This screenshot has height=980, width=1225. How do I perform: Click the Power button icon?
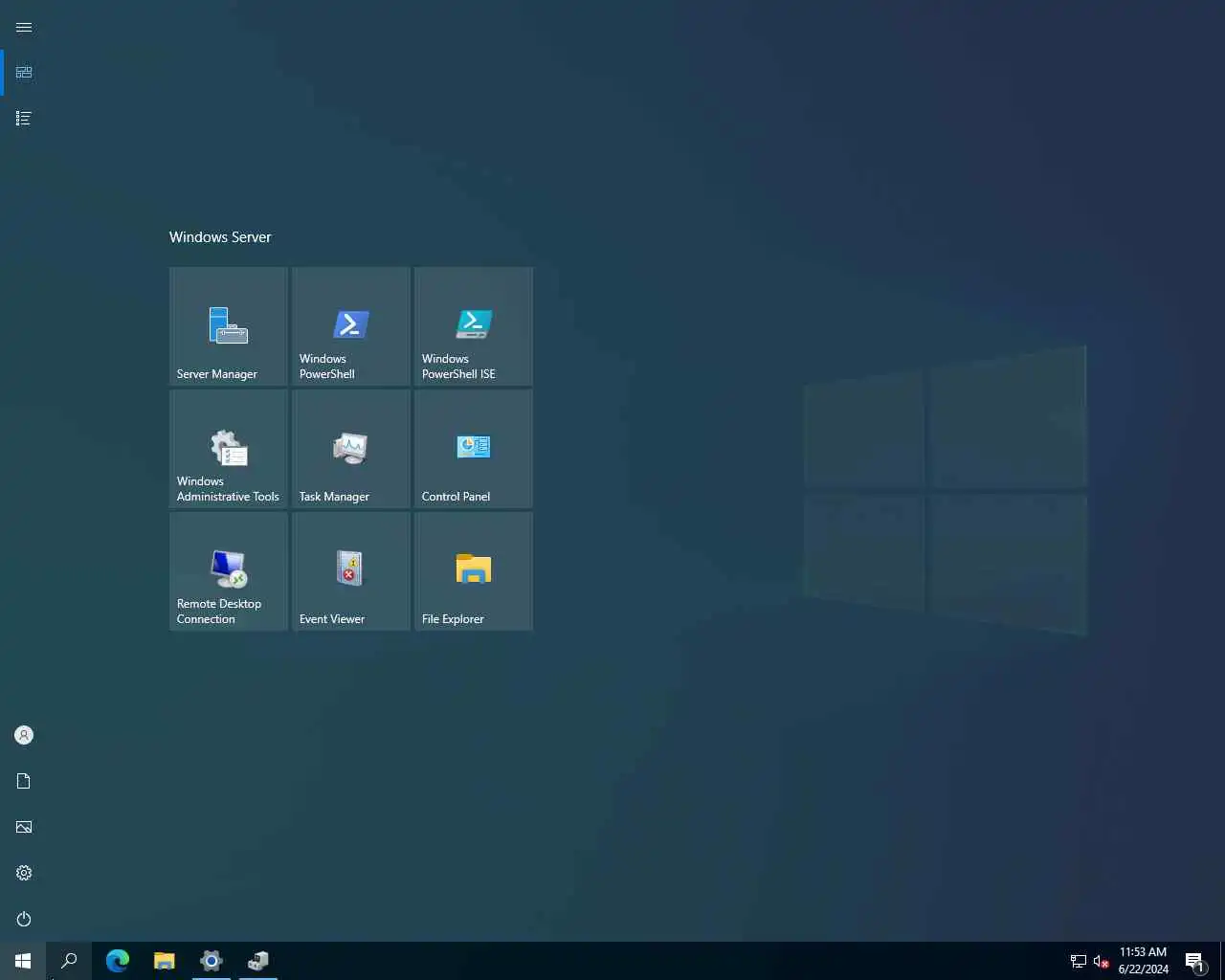tap(24, 919)
